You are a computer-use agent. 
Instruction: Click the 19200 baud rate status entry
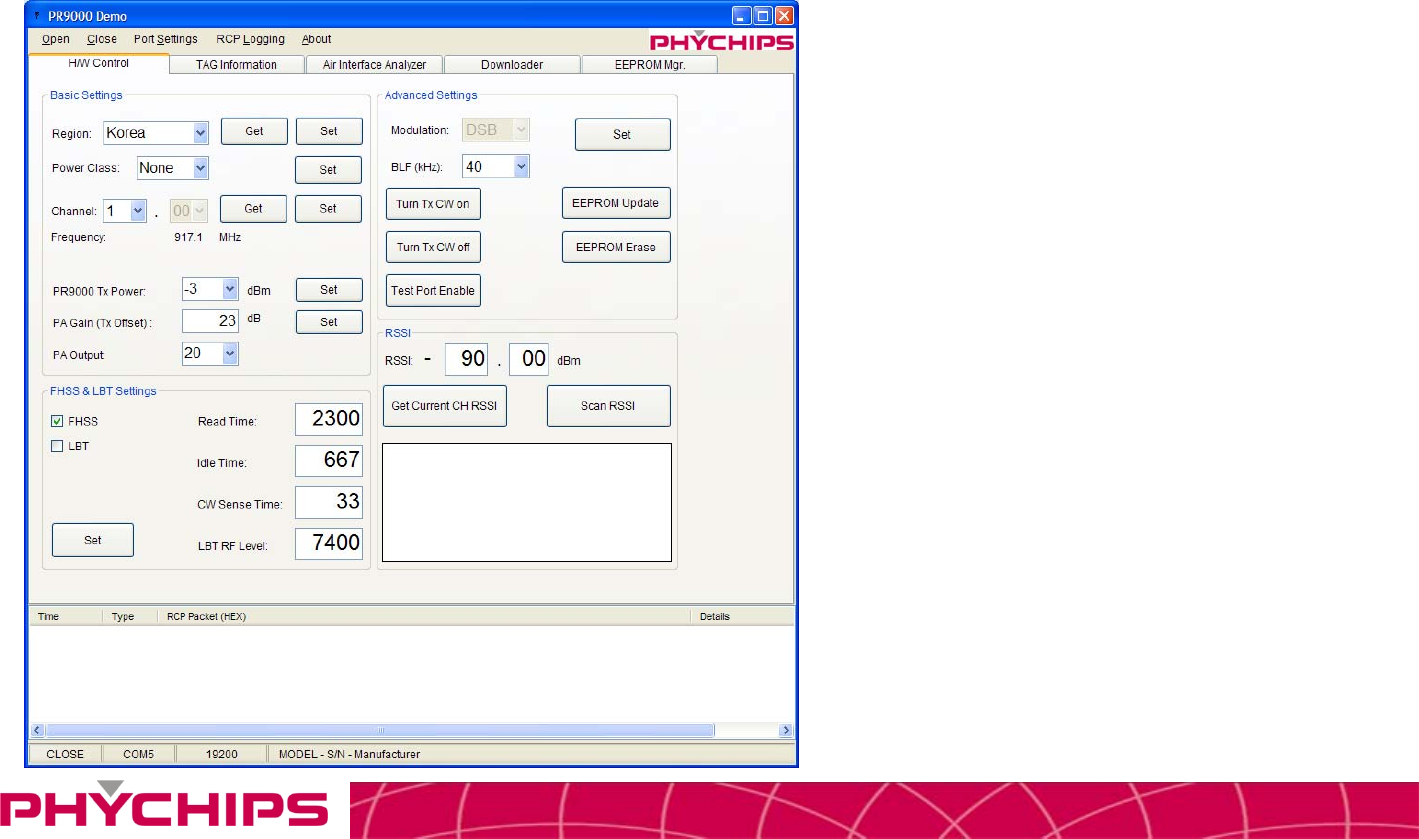pos(222,754)
